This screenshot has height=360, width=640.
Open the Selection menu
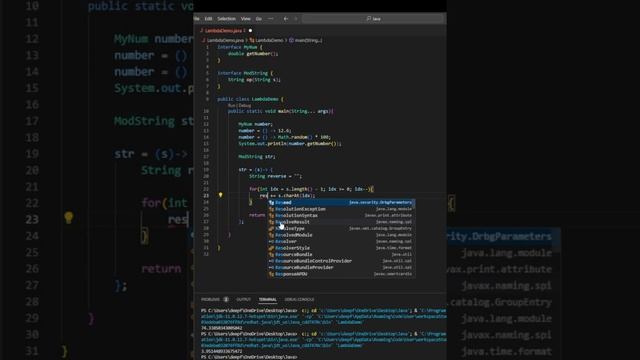coord(227,19)
